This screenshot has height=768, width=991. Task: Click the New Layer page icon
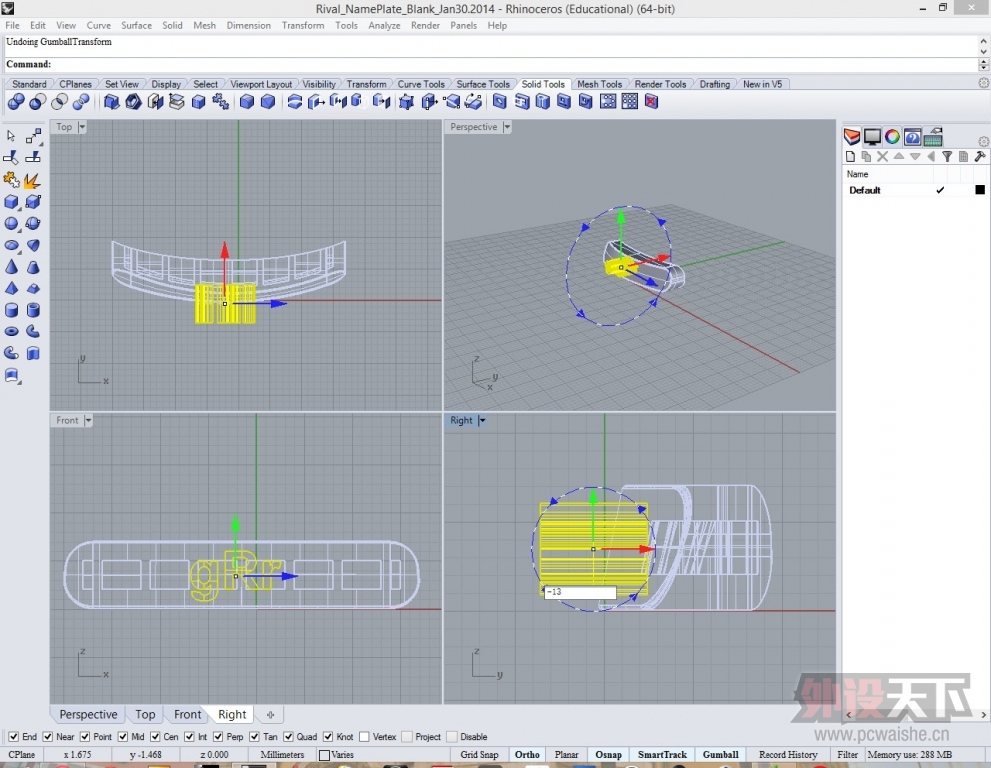coord(850,156)
